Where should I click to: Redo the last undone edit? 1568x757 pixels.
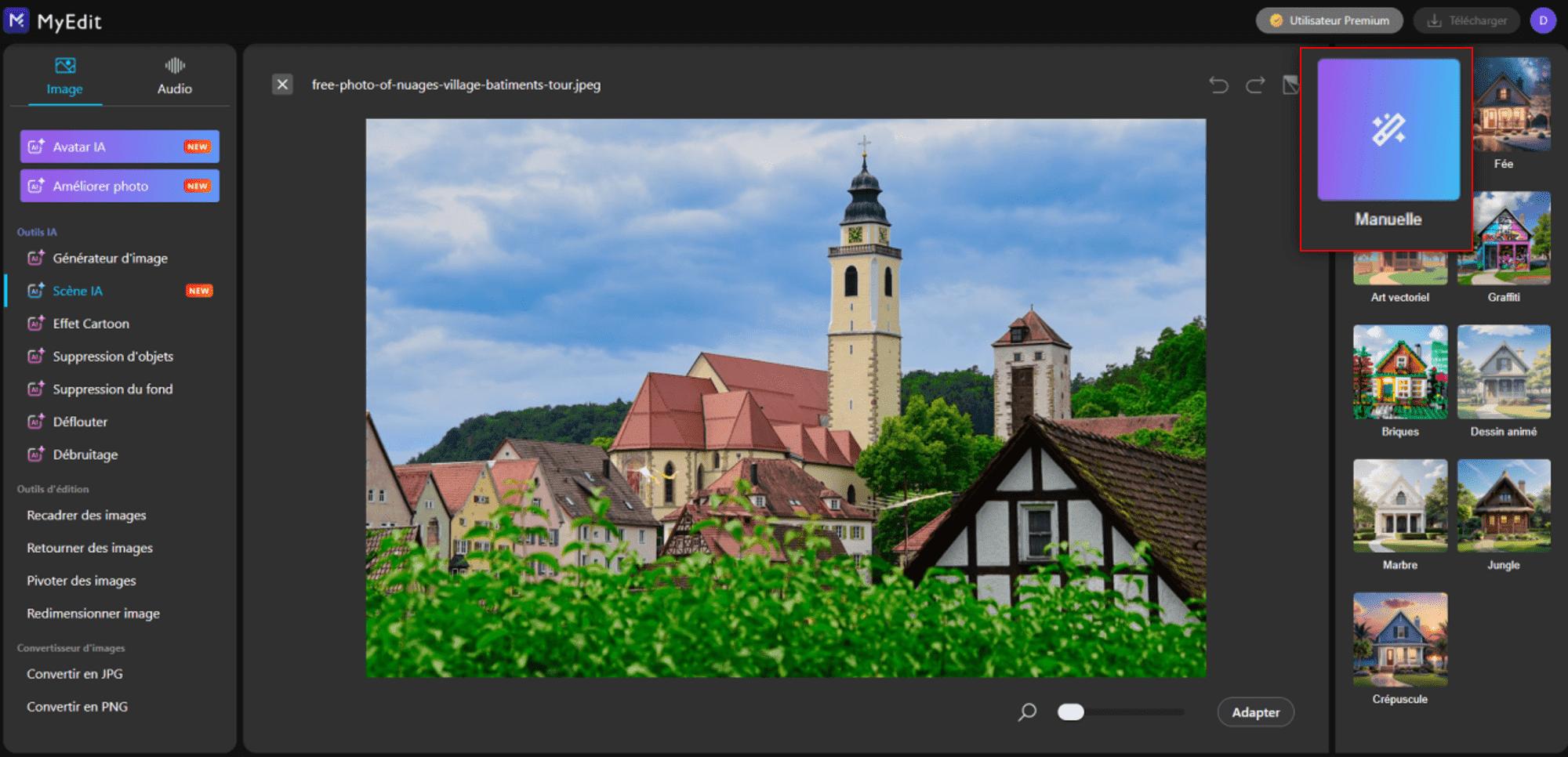tap(1255, 85)
